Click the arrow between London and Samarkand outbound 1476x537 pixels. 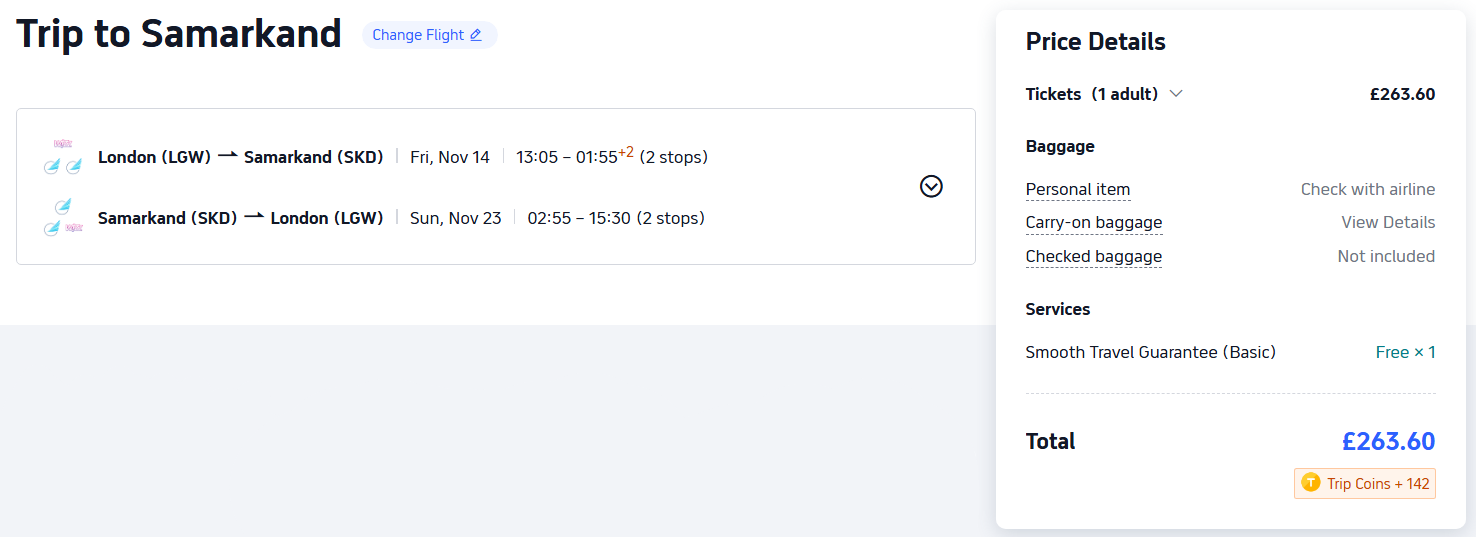coord(228,157)
